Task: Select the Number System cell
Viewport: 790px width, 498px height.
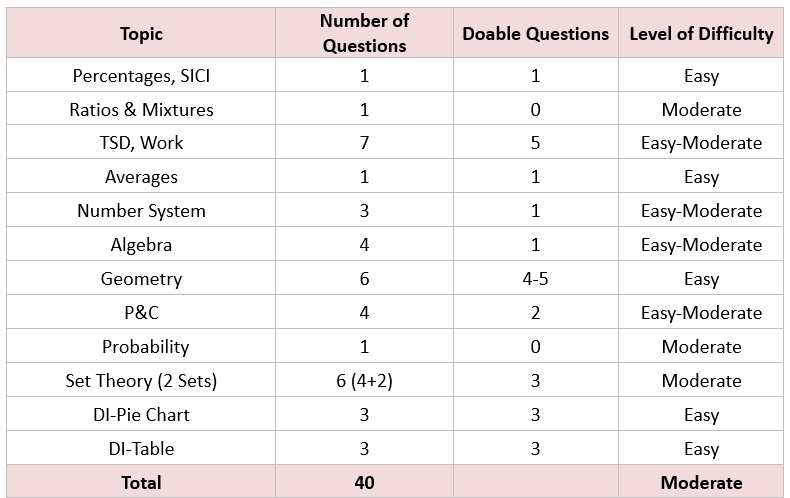Action: [x=141, y=210]
